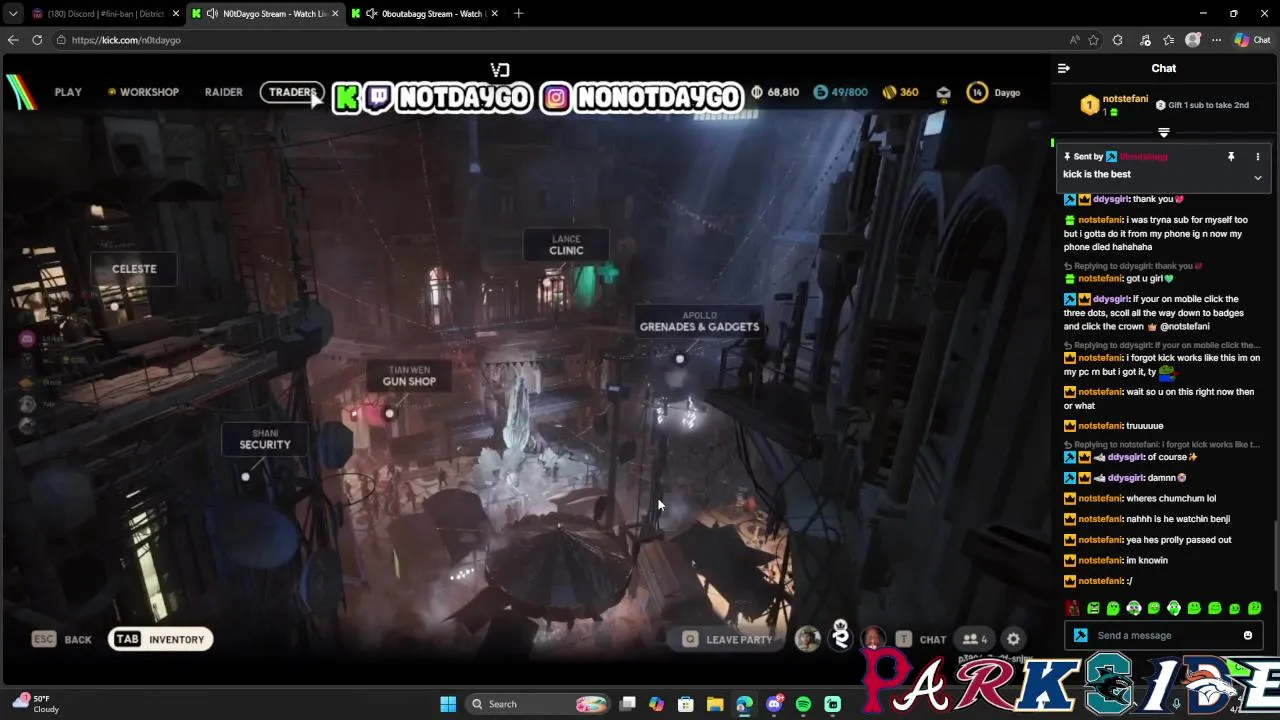Open the Microsoft Store from the taskbar
The height and width of the screenshot is (720, 1280).
click(x=686, y=704)
